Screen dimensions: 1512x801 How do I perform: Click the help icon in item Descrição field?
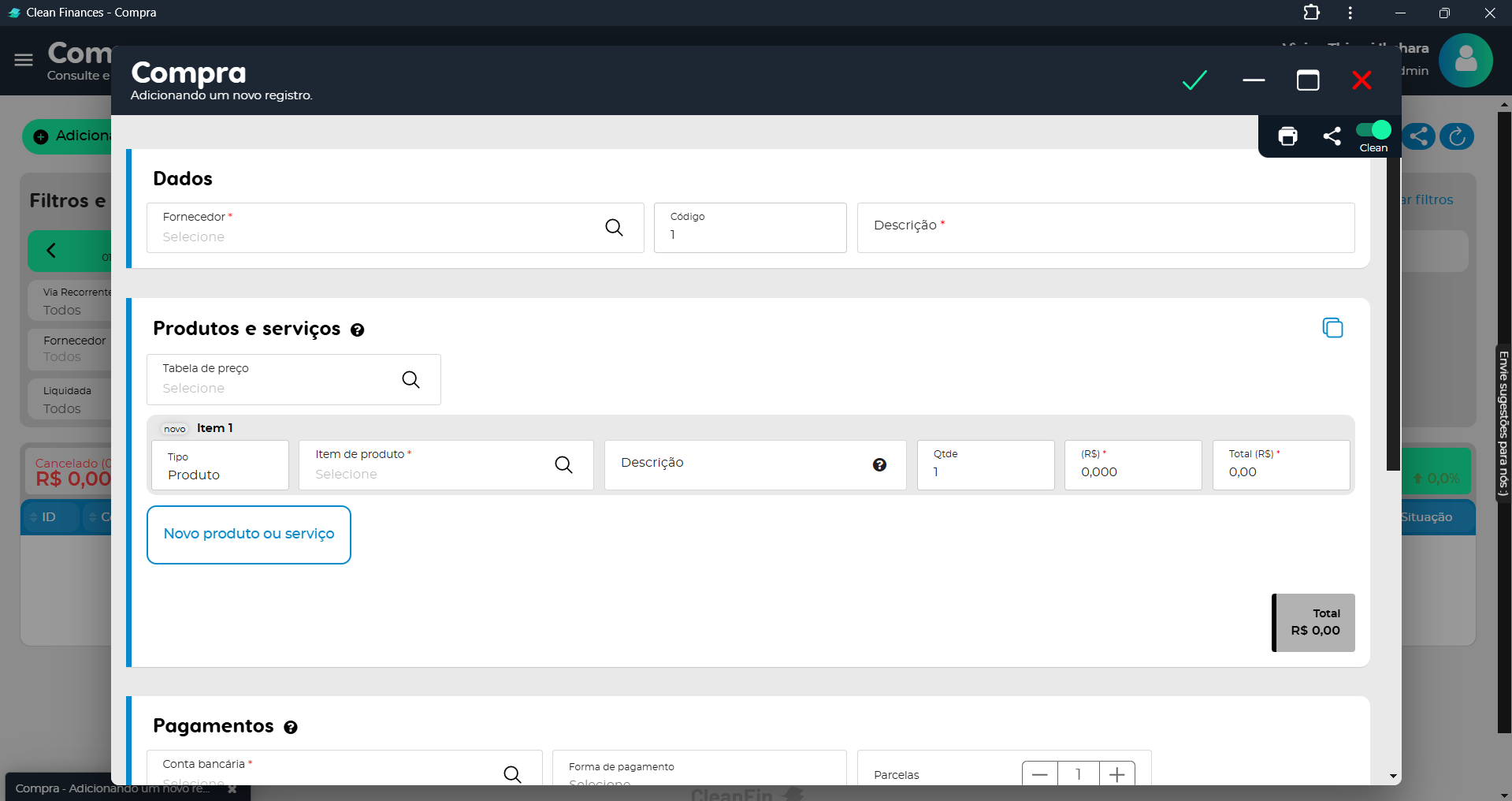click(x=879, y=465)
